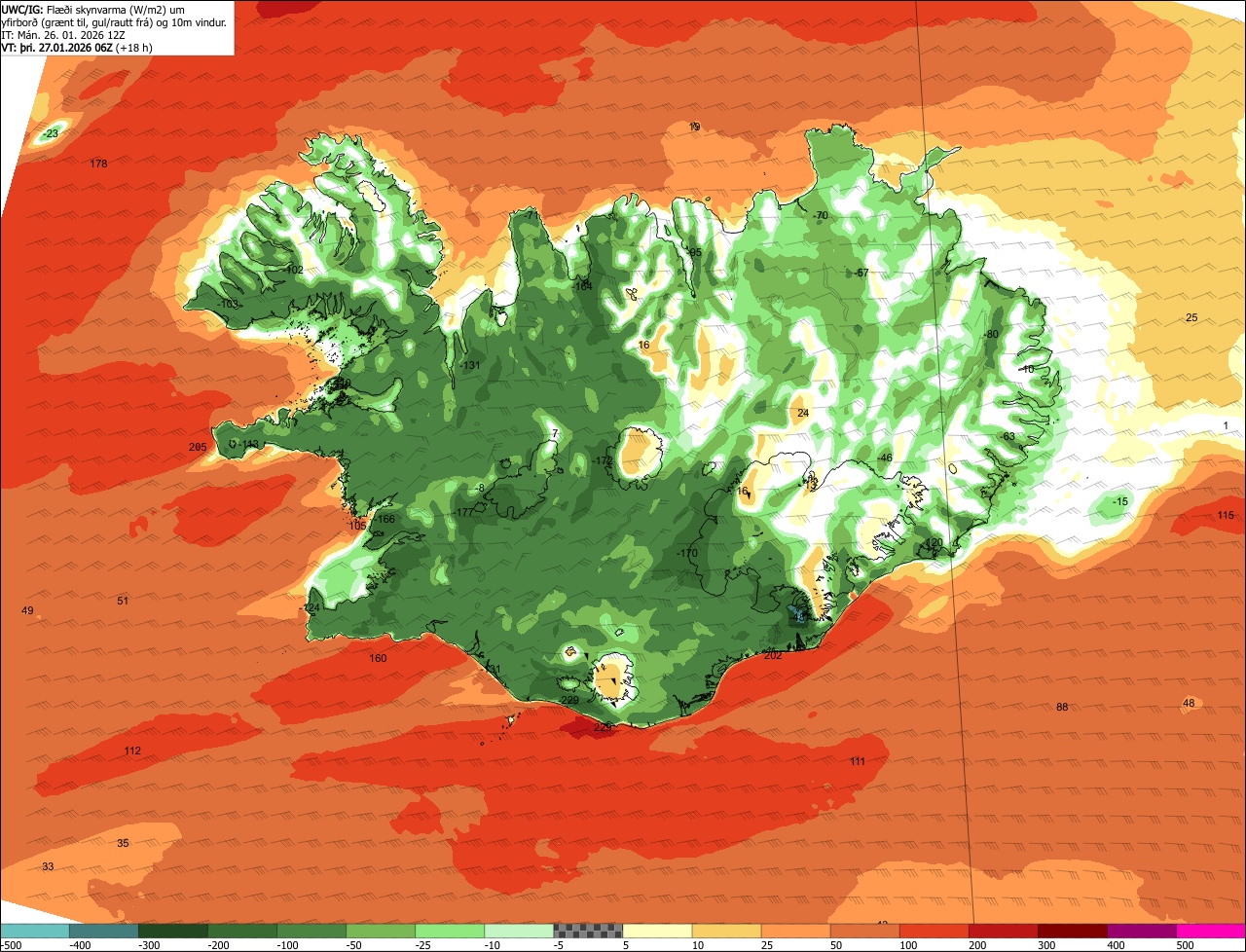Click the 225 value in the dark-red patch
This screenshot has height=952, width=1246.
click(603, 727)
